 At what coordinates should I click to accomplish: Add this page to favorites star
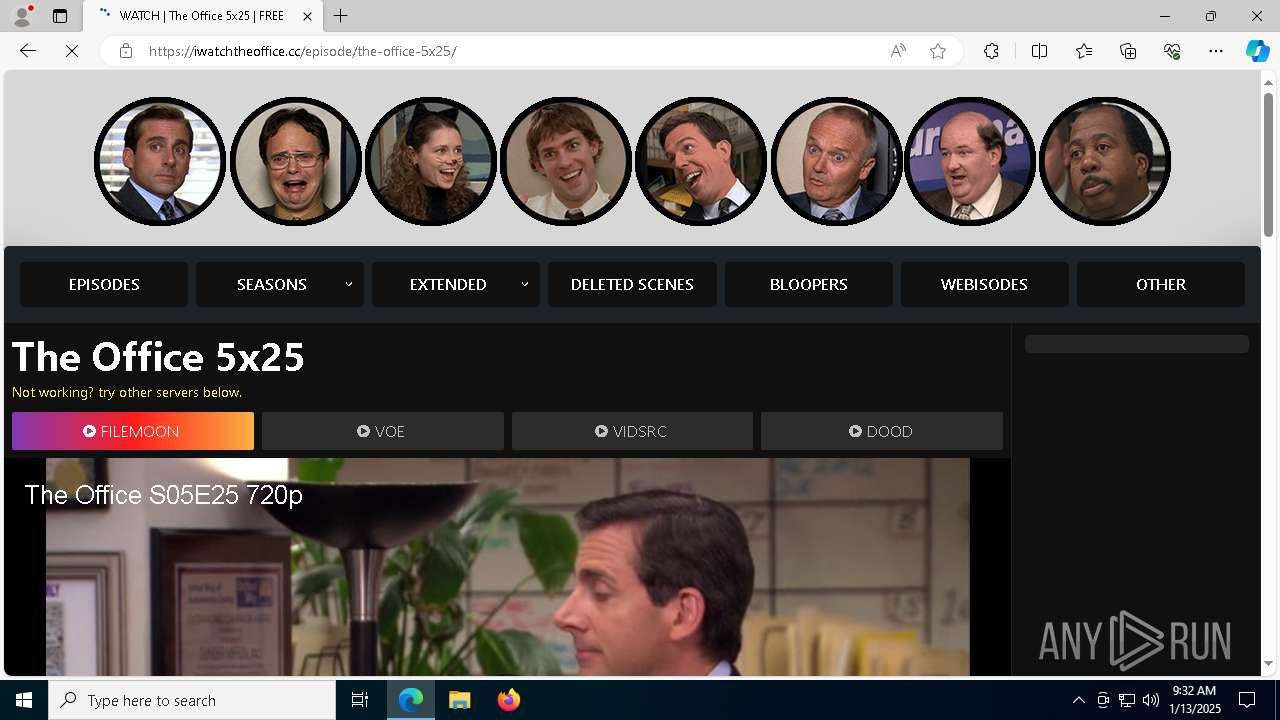pos(938,51)
